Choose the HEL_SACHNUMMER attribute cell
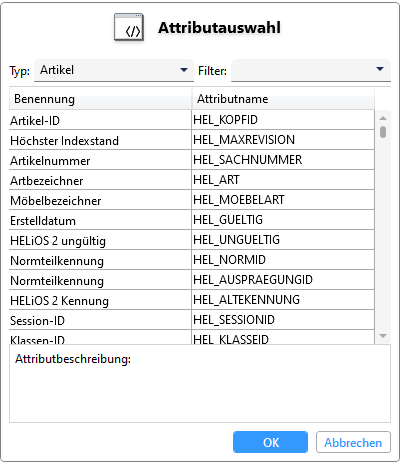The height and width of the screenshot is (465, 402). coord(283,160)
